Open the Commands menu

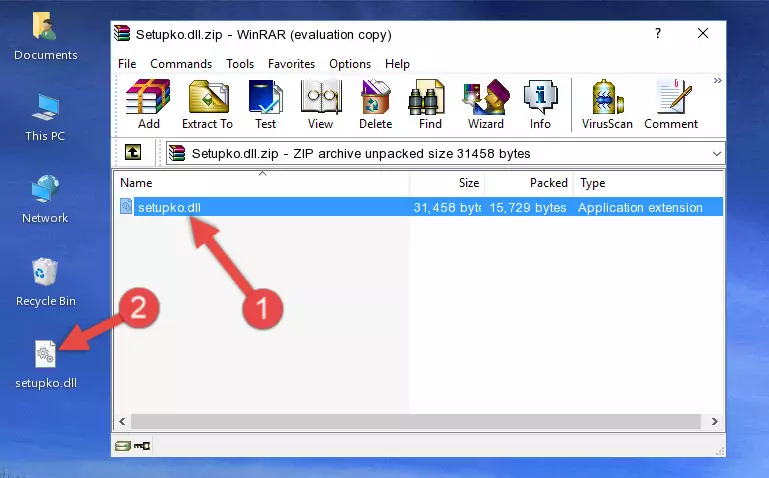(x=181, y=64)
